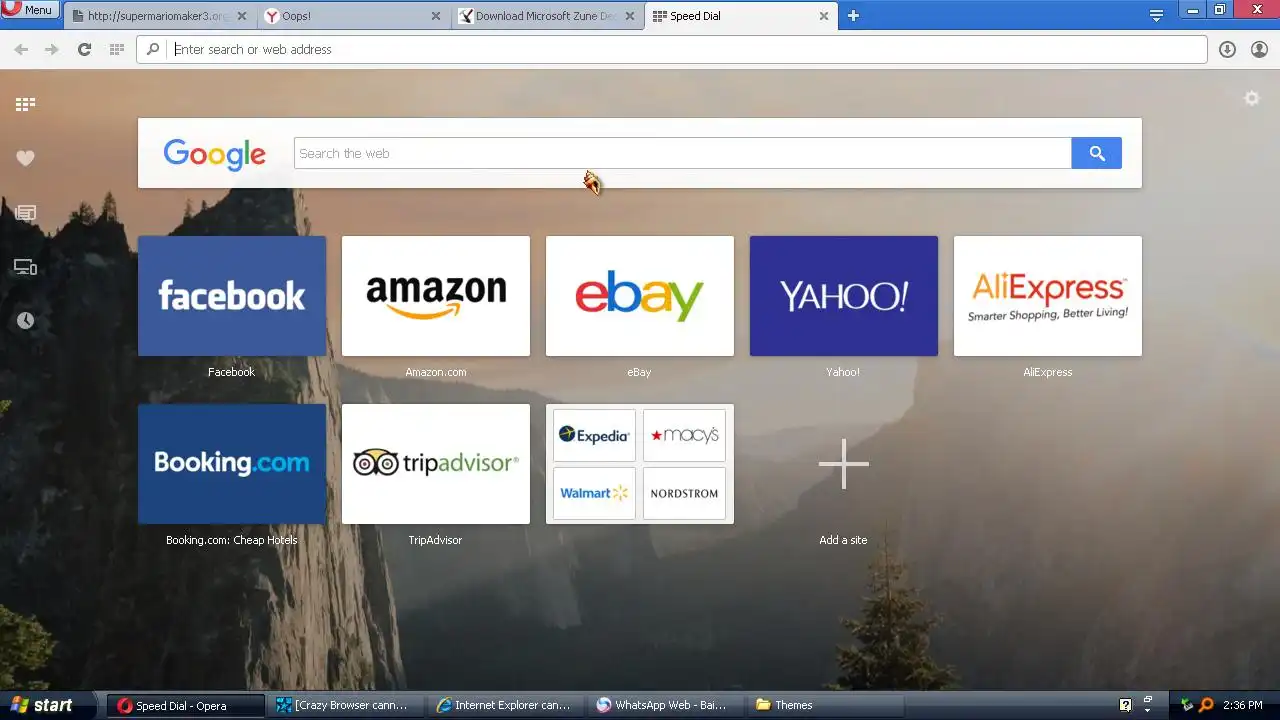Close the Oops! tab

click(435, 16)
